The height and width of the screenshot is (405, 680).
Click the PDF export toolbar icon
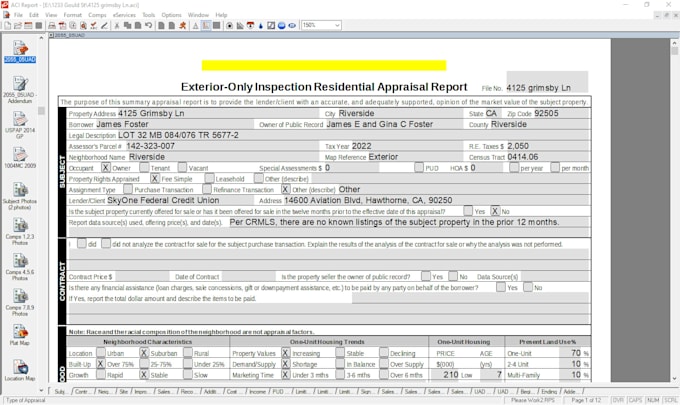point(62,26)
